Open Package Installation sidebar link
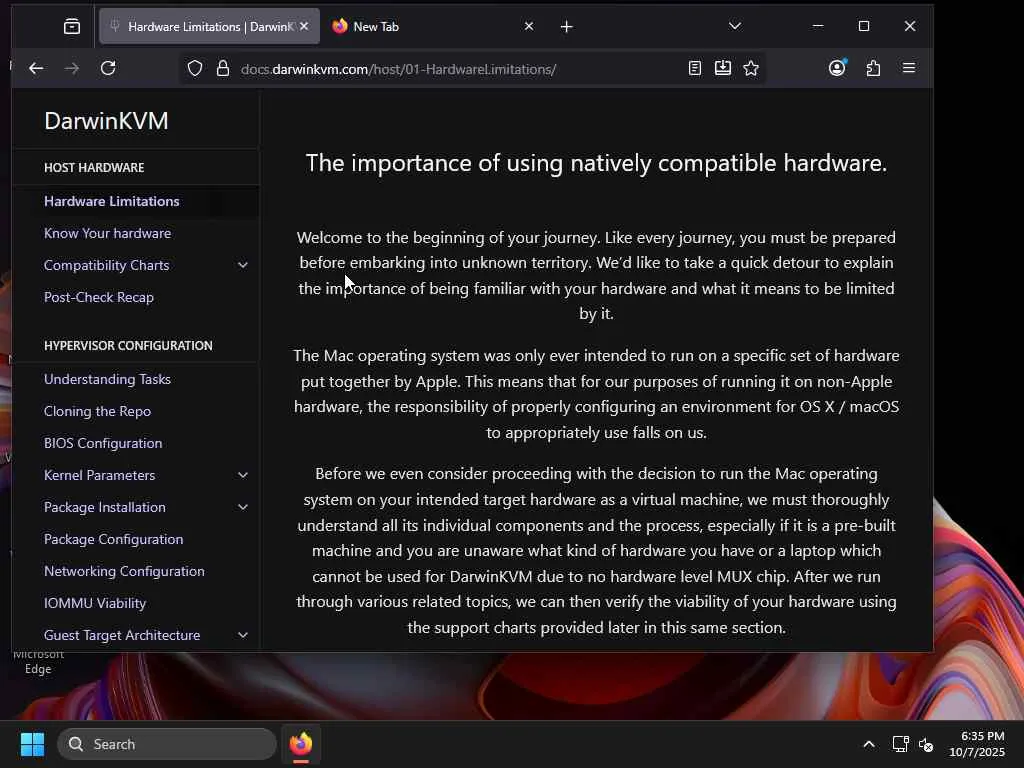 pos(104,507)
